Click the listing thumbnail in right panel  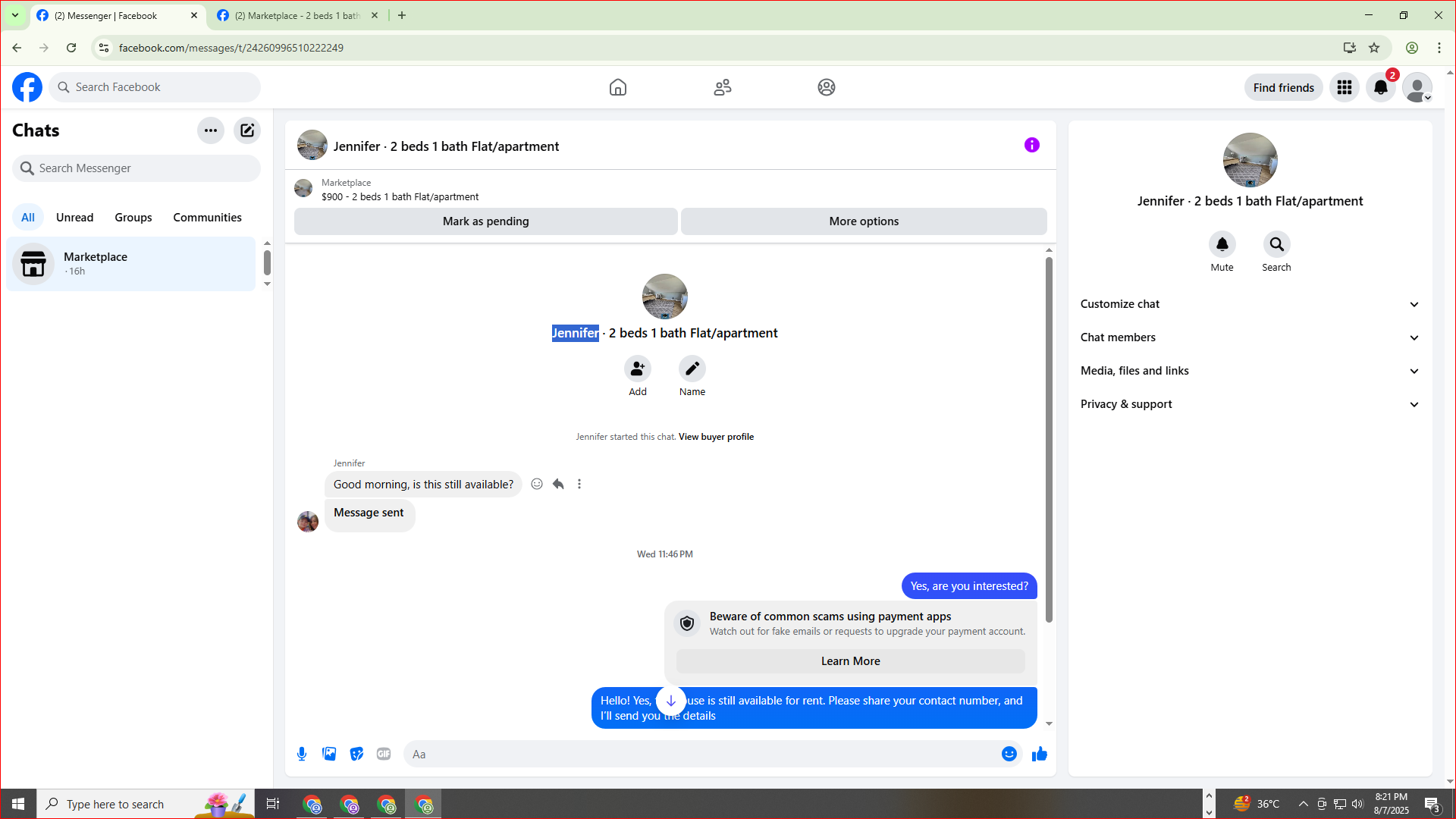click(1250, 160)
